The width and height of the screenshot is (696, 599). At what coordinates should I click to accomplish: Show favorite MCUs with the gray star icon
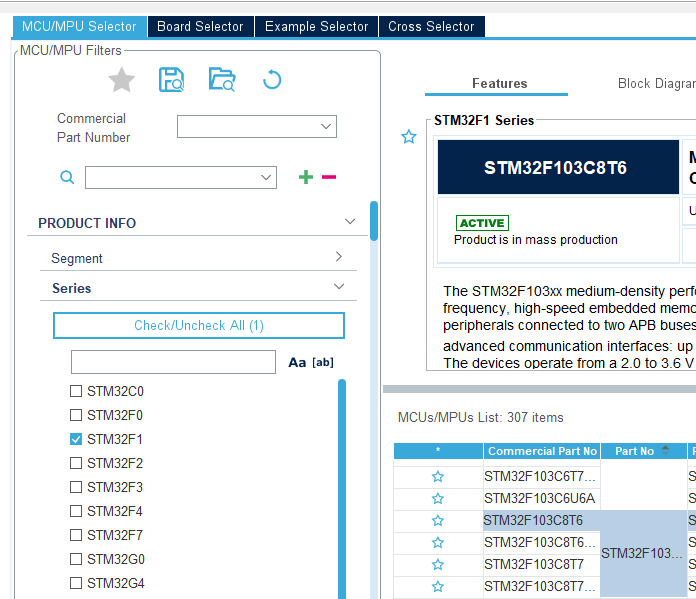[x=122, y=80]
